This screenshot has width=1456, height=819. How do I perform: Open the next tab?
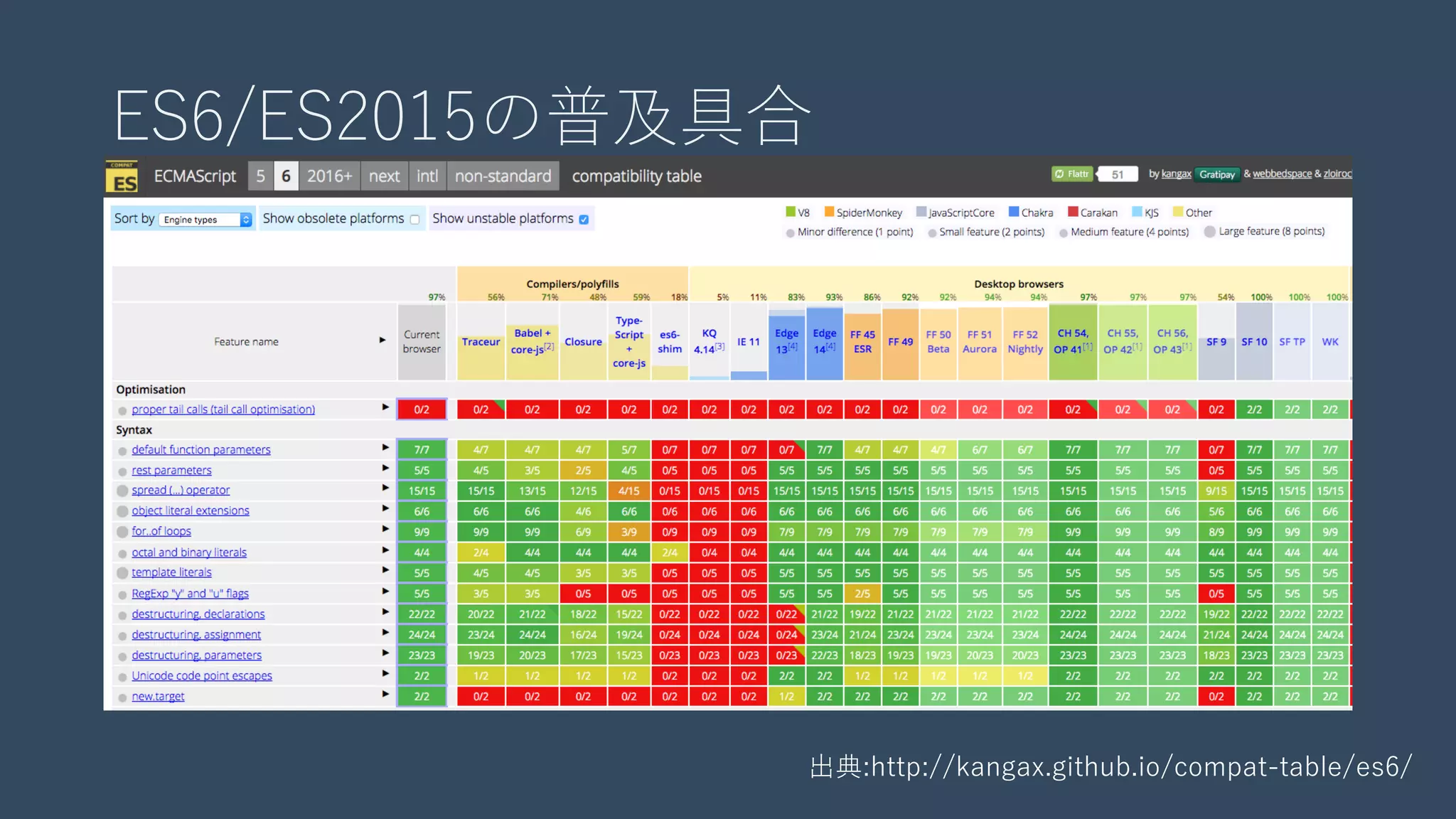(x=384, y=176)
